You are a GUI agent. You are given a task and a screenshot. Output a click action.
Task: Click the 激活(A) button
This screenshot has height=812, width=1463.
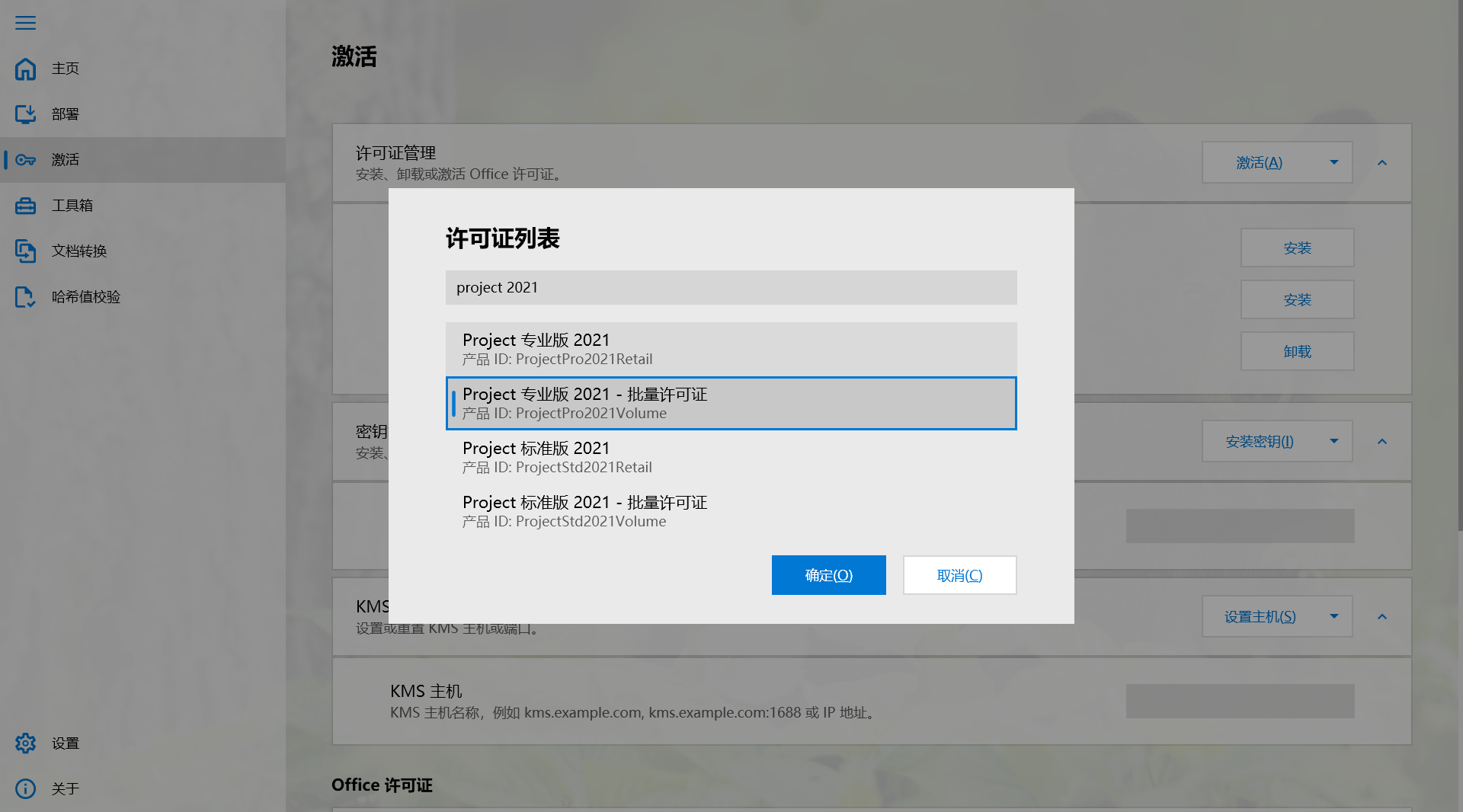click(1259, 162)
